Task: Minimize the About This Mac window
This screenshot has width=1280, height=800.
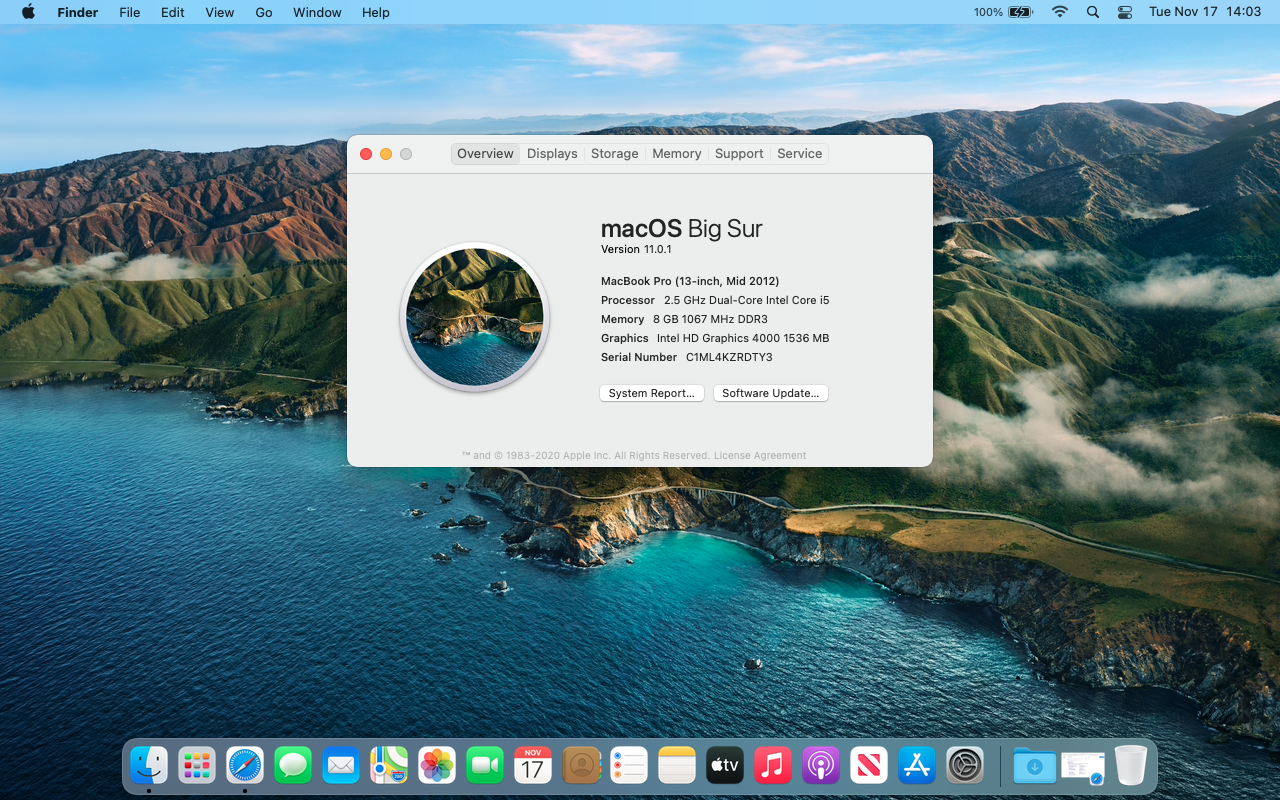Action: pos(386,154)
